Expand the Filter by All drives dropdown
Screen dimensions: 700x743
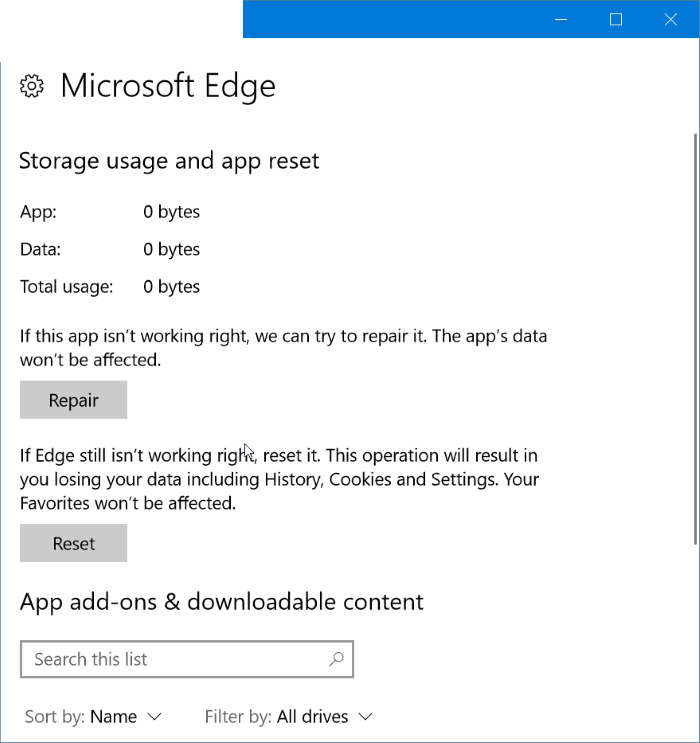[288, 717]
